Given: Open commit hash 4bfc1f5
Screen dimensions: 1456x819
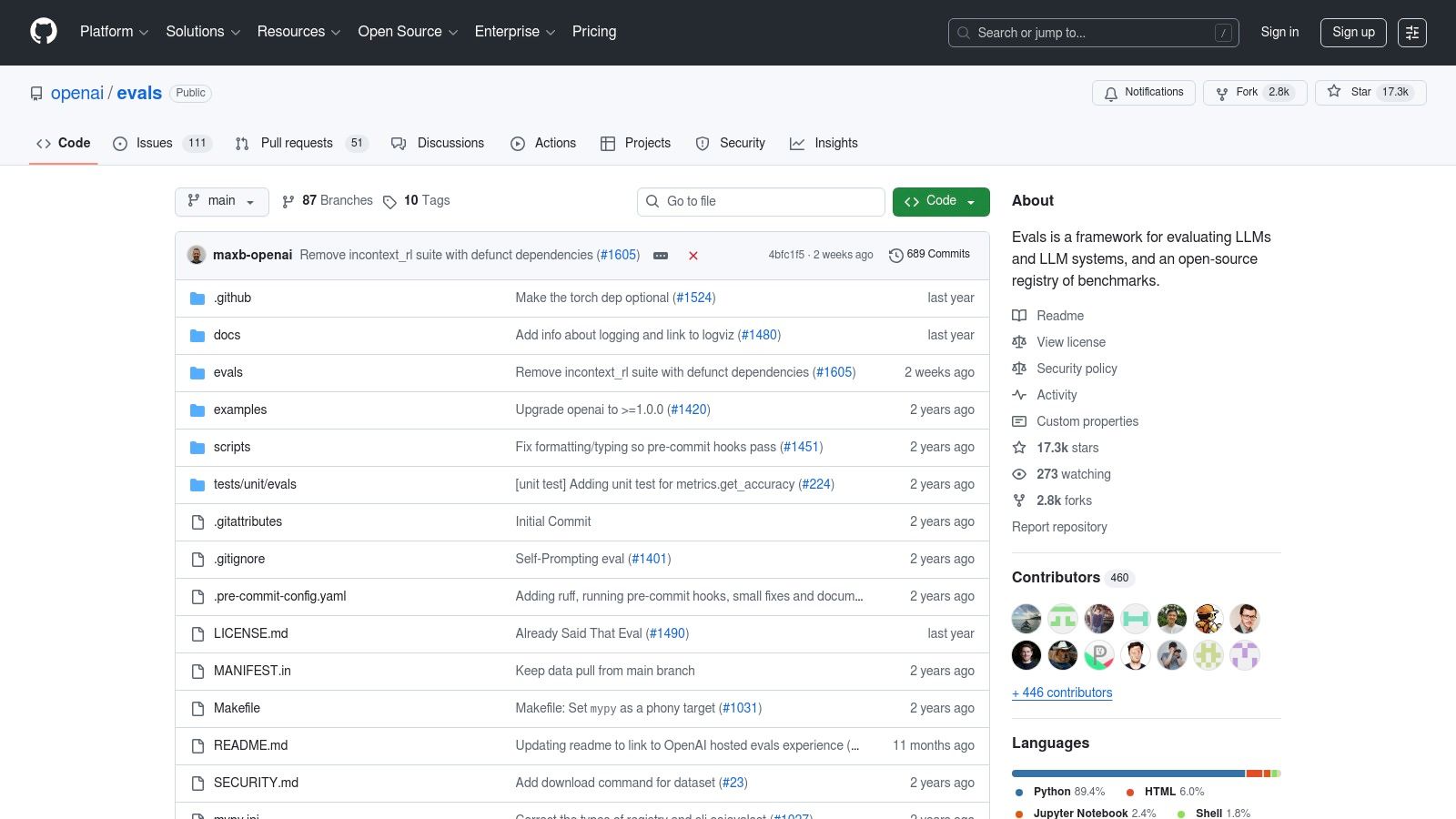Looking at the screenshot, I should [786, 255].
